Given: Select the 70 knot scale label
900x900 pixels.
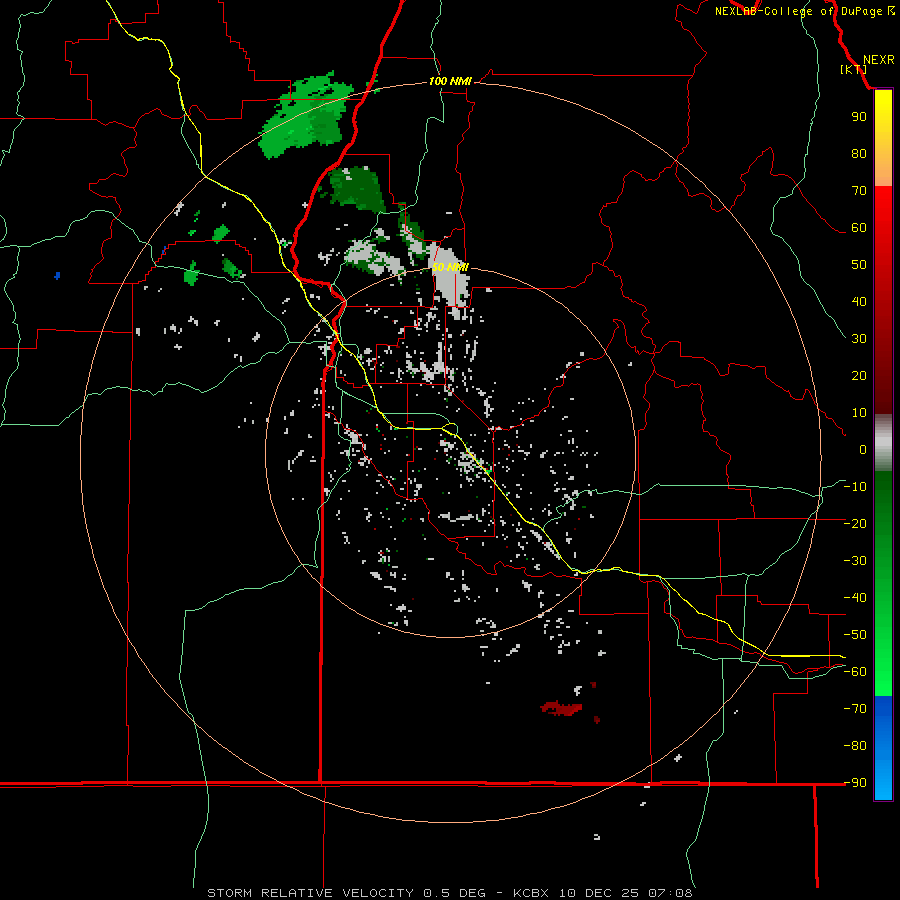Looking at the screenshot, I should (x=859, y=191).
